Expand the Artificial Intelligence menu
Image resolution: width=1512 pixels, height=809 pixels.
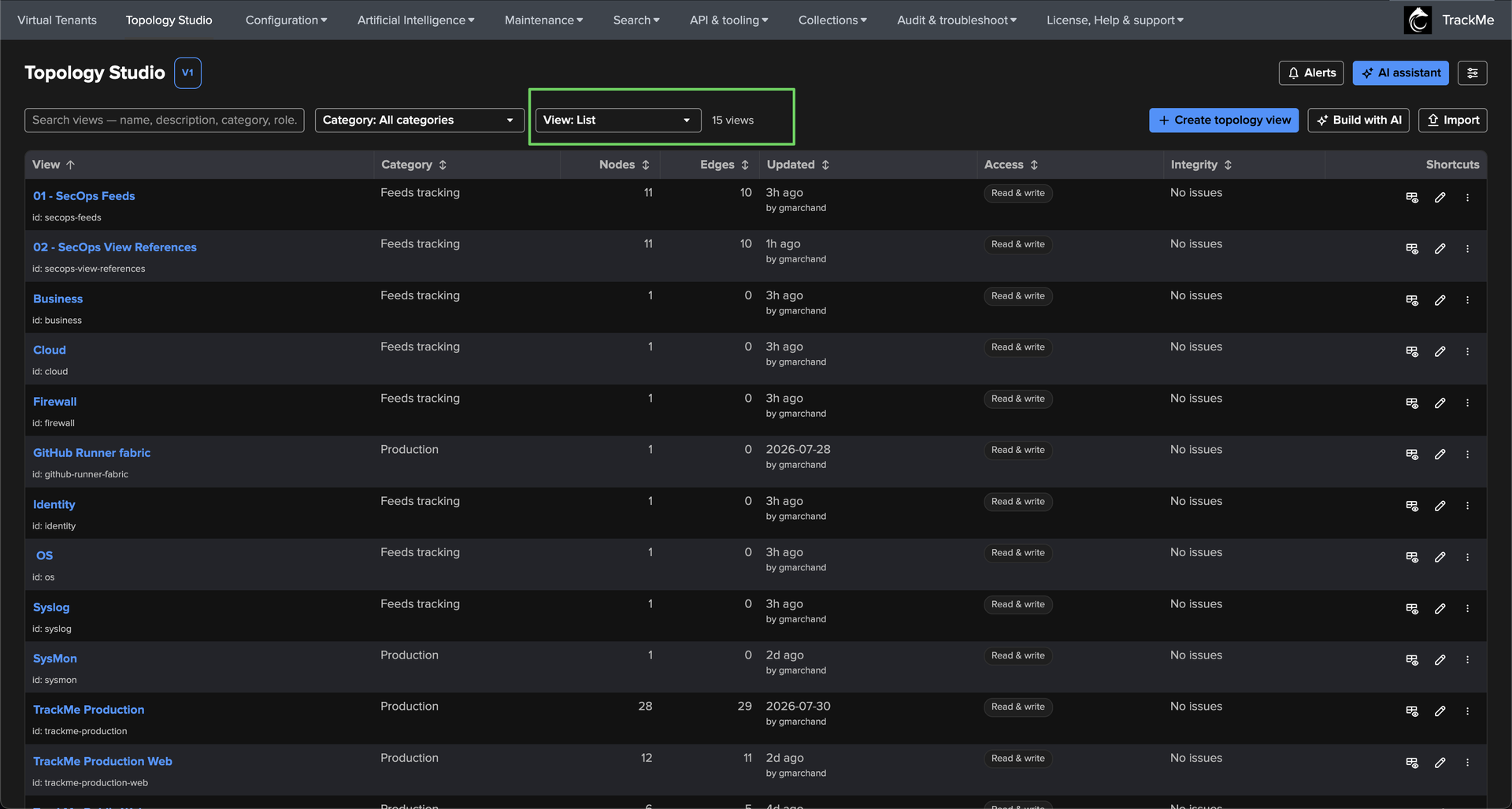416,20
